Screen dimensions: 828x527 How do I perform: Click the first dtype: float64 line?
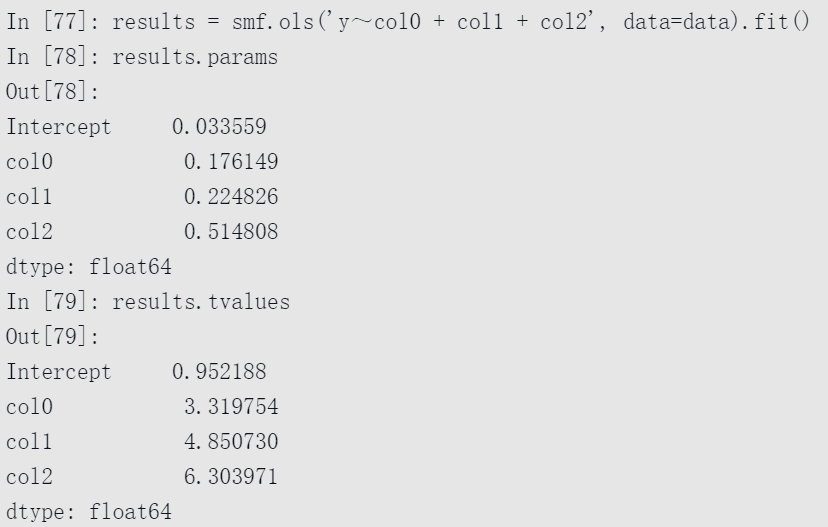tap(89, 267)
